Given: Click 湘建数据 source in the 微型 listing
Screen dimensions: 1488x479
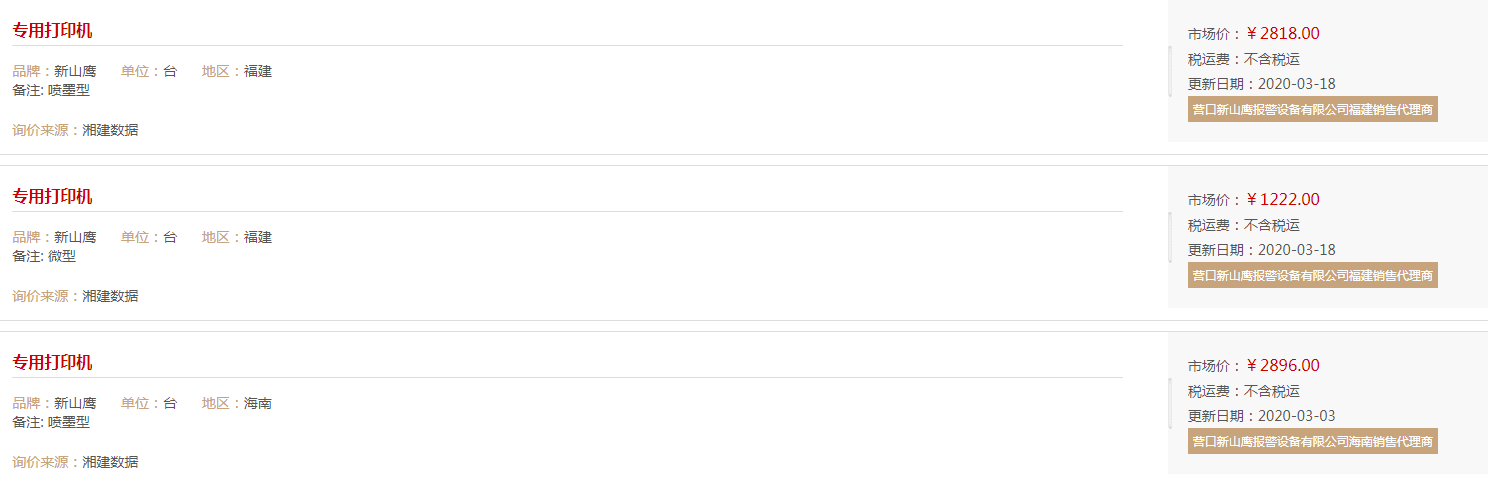Looking at the screenshot, I should click(x=110, y=296).
